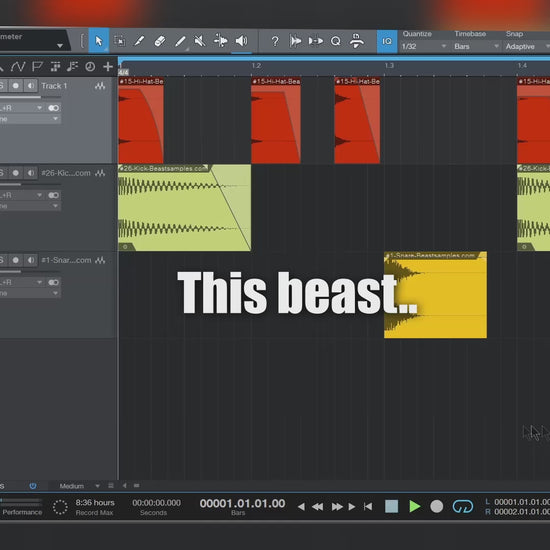Open the question mark help icon
Screen dimensions: 550x550
coord(275,41)
